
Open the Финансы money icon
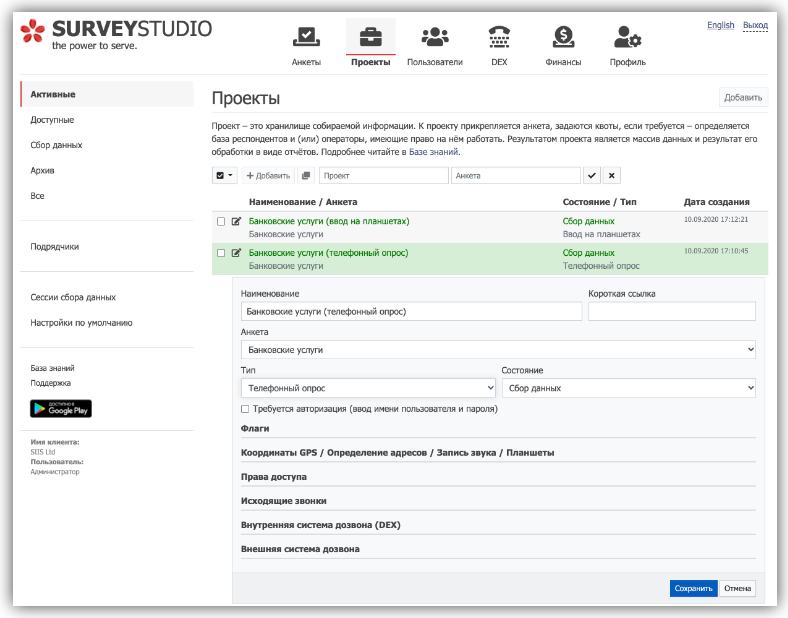563,37
